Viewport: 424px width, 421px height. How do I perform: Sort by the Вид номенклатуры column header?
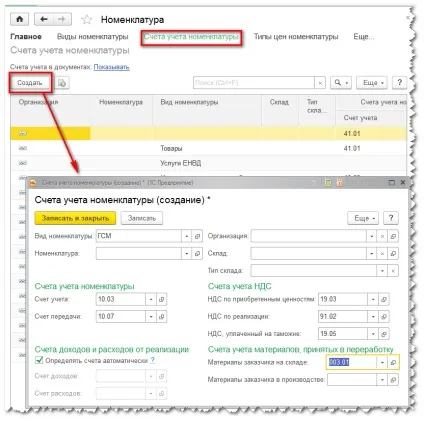(x=207, y=110)
